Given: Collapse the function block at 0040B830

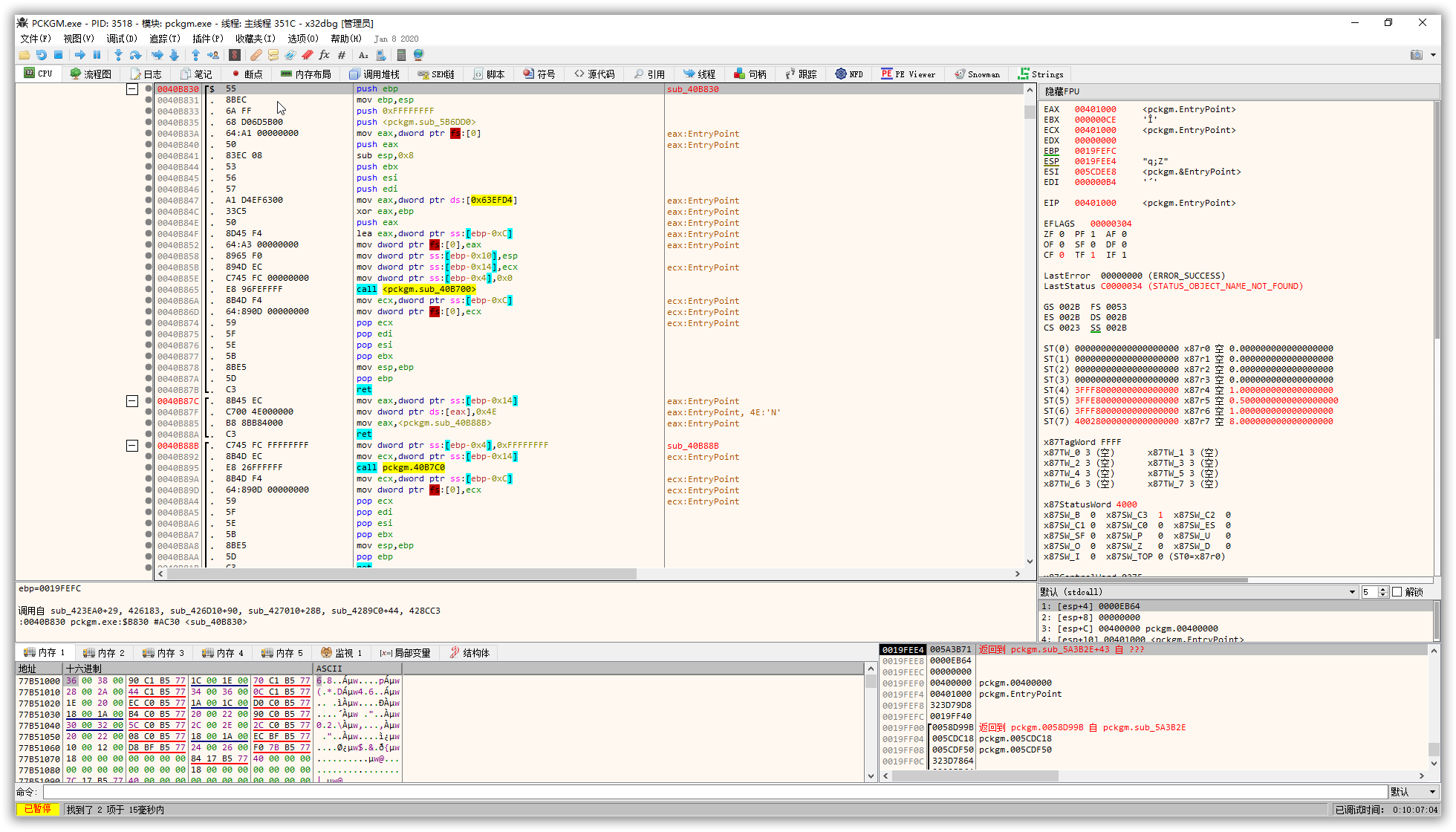Looking at the screenshot, I should [132, 89].
